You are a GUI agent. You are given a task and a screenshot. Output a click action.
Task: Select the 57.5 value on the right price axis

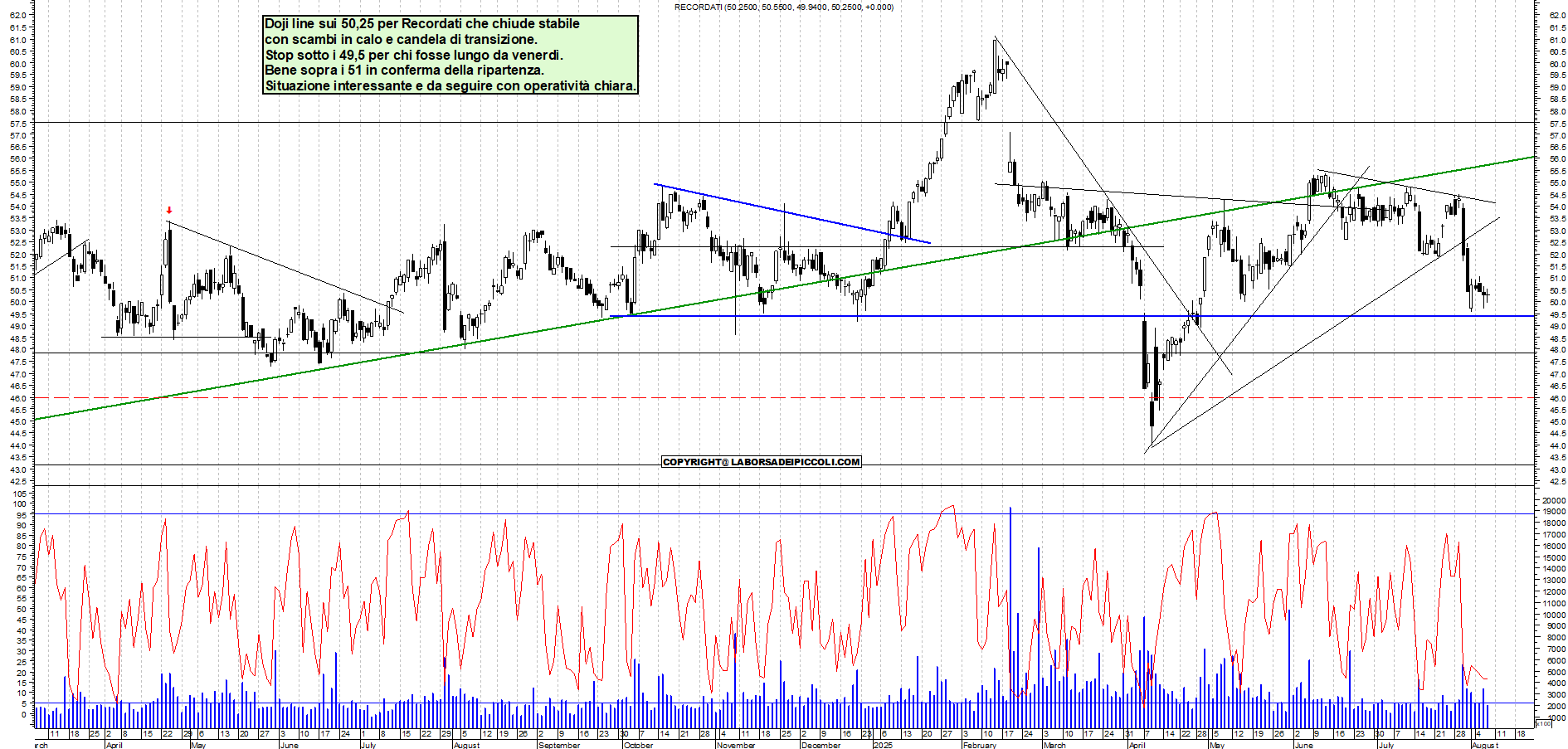click(x=1557, y=123)
